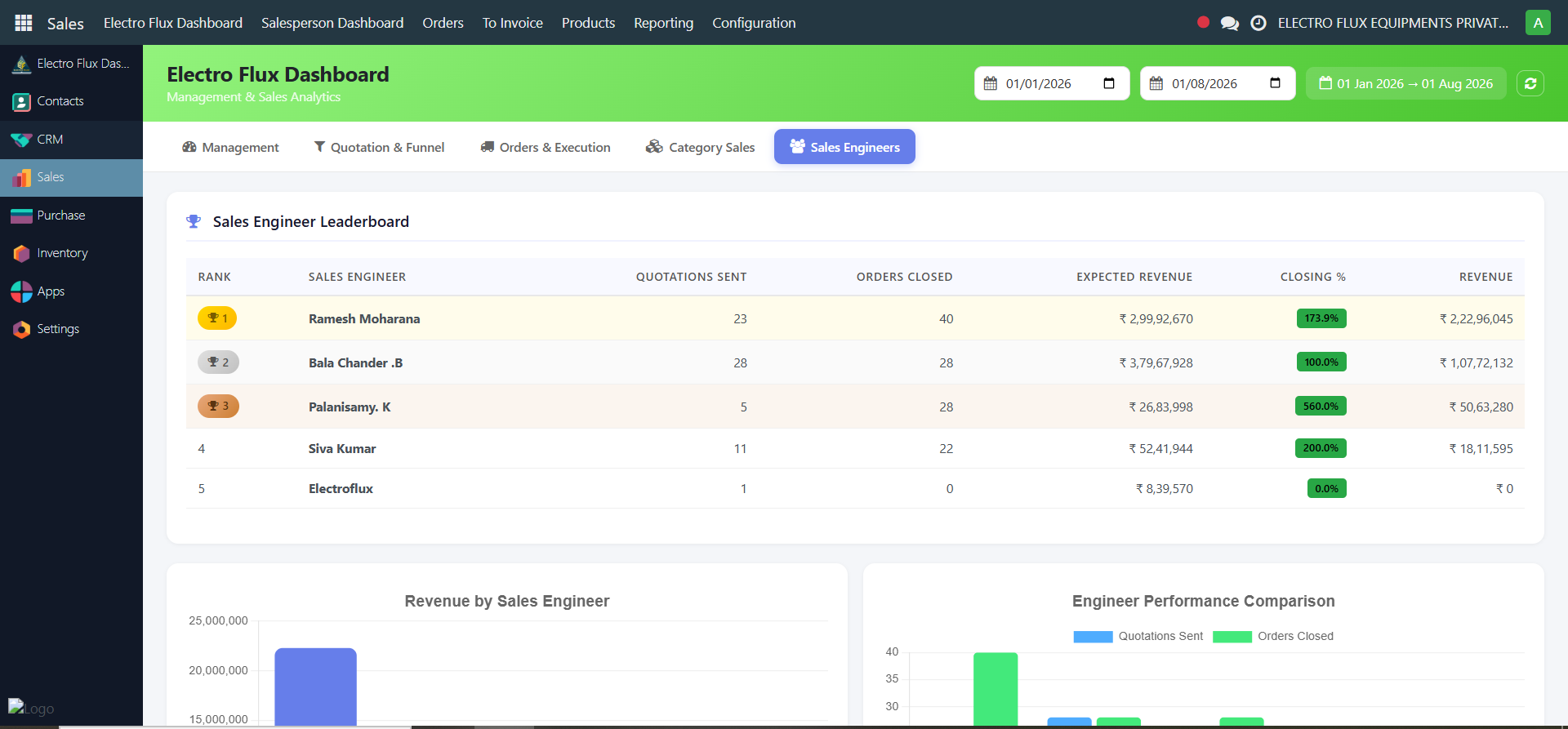The image size is (1568, 729).
Task: Click the 0.0% closing badge
Action: [x=1326, y=488]
